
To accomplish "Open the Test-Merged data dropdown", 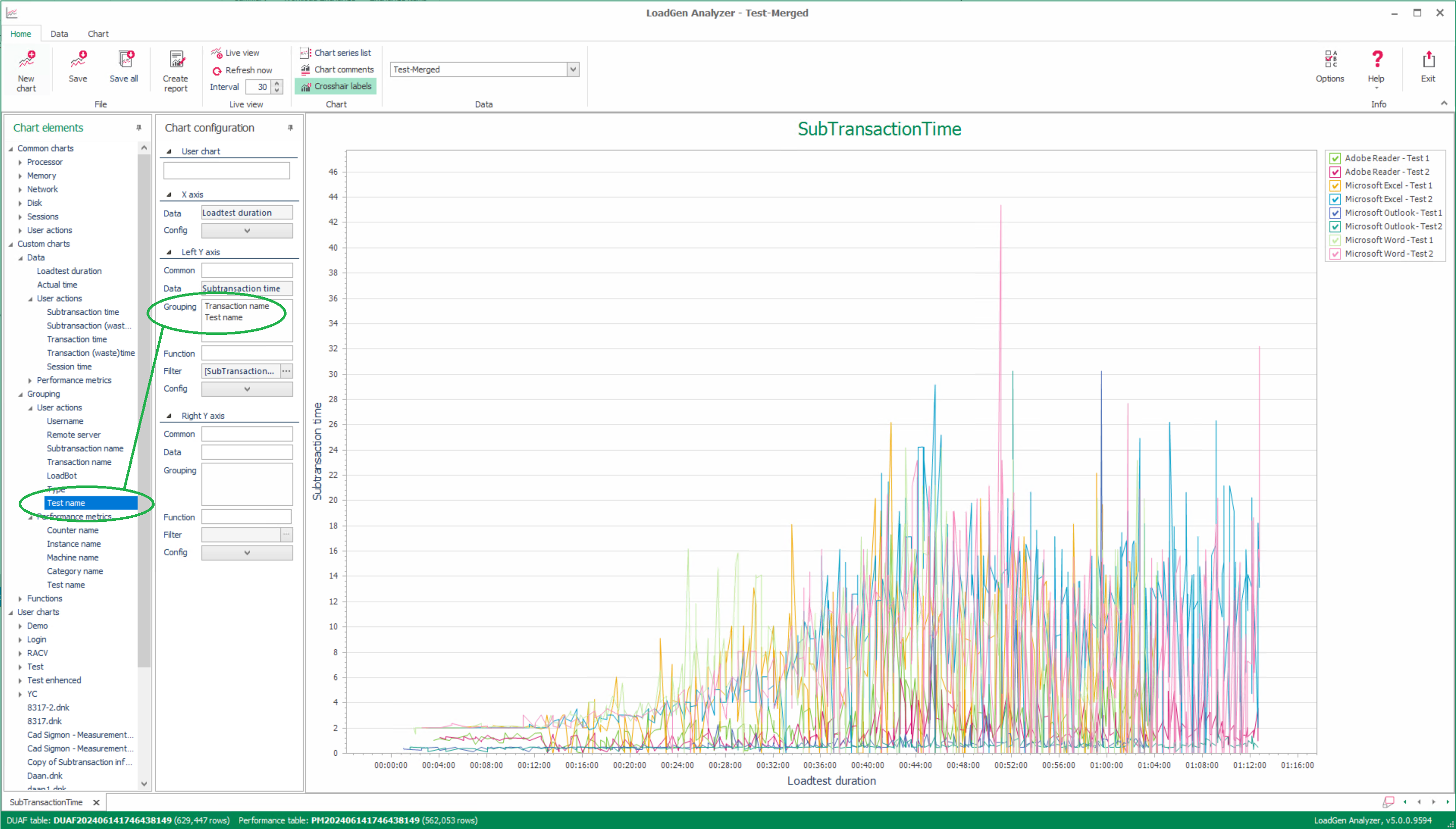I will click(x=574, y=70).
